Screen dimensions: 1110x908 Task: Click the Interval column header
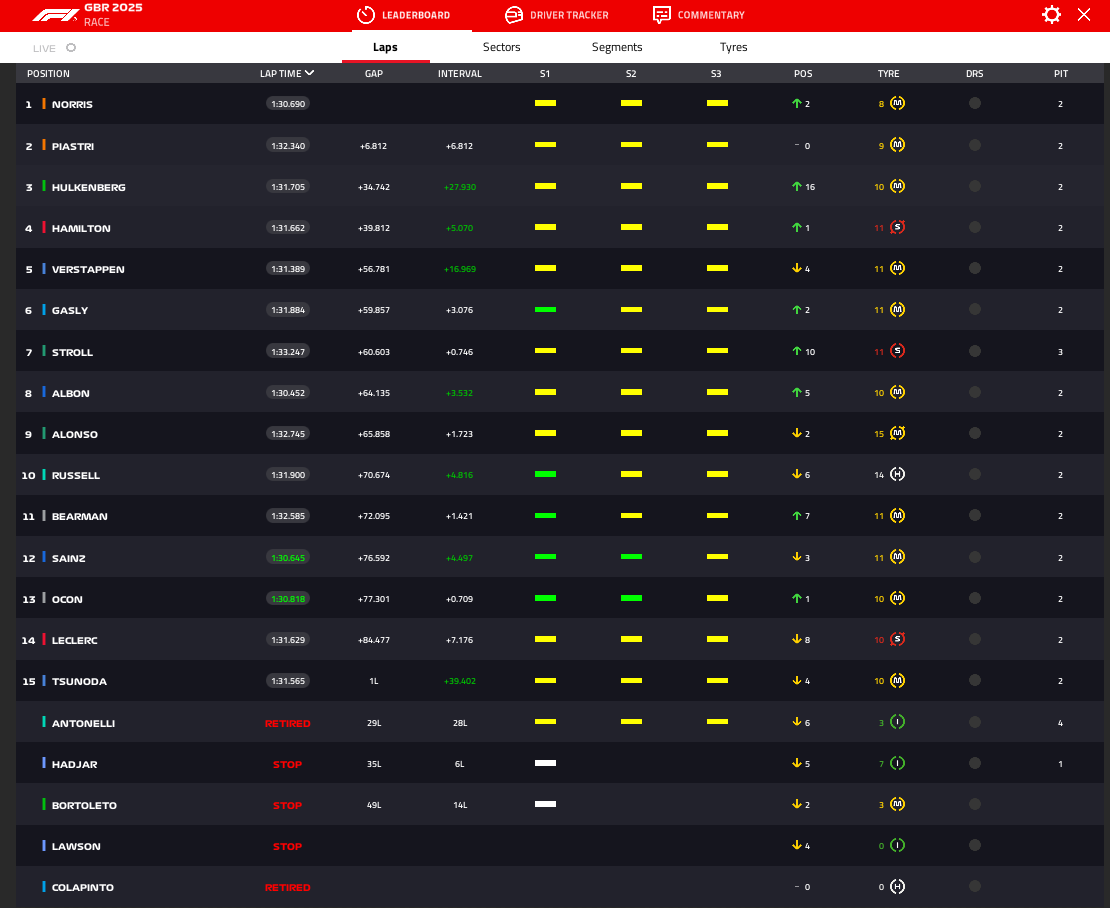[459, 74]
